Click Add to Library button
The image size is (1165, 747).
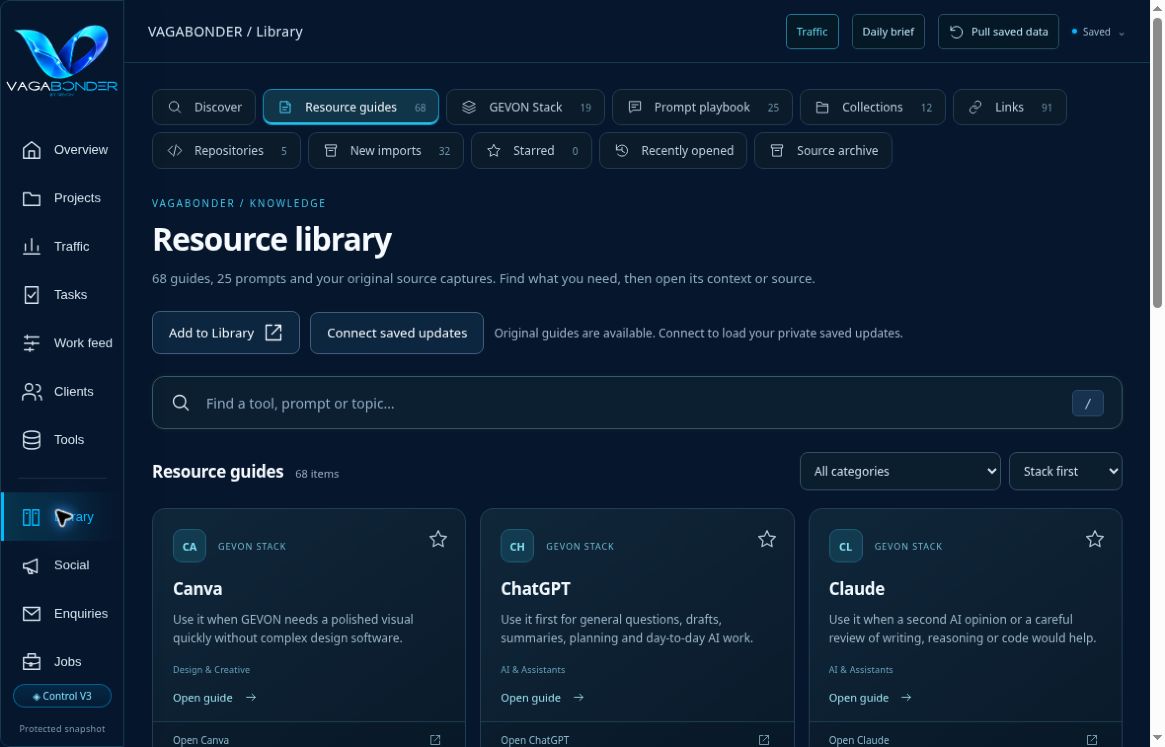pyautogui.click(x=226, y=332)
